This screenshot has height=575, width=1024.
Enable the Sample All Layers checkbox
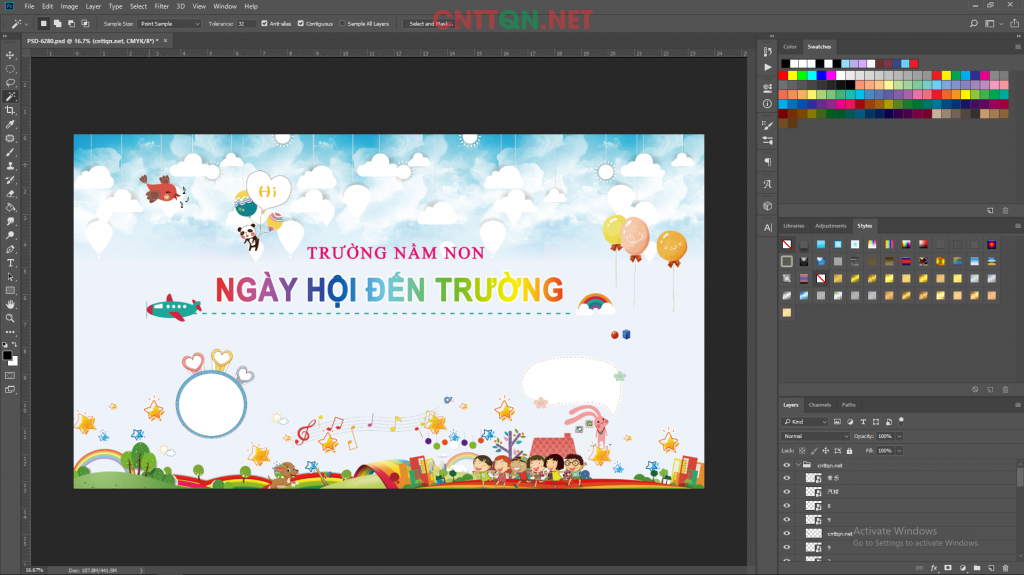343,23
